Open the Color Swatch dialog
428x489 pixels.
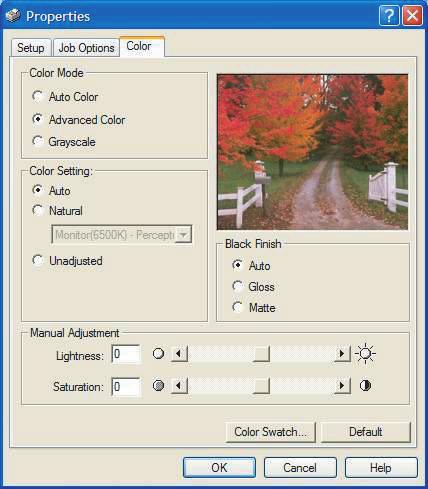270,432
